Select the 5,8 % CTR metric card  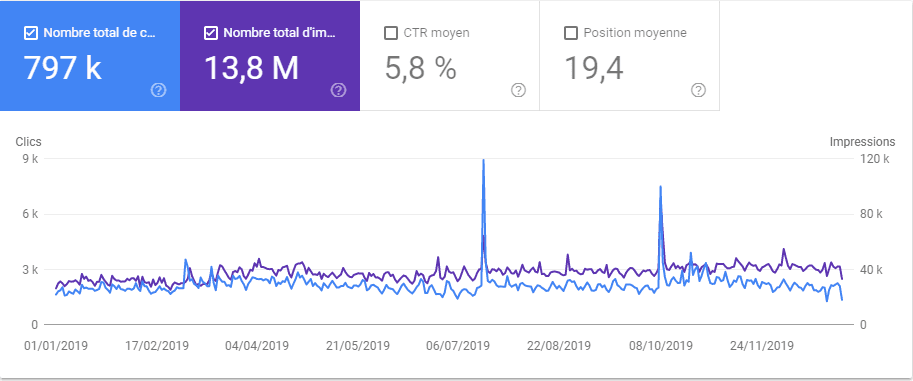click(450, 55)
